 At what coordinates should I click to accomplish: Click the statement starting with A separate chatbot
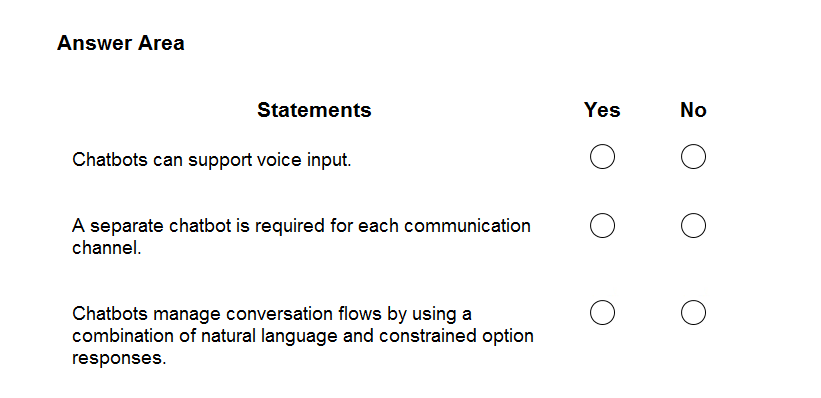301,237
